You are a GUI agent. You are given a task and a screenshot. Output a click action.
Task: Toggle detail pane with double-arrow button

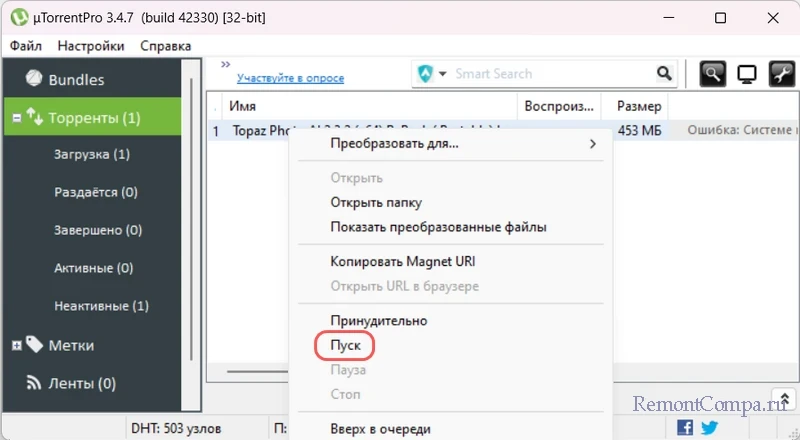784,400
